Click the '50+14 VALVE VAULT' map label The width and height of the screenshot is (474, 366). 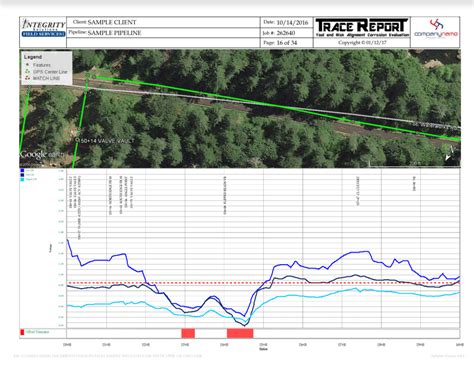coord(107,141)
